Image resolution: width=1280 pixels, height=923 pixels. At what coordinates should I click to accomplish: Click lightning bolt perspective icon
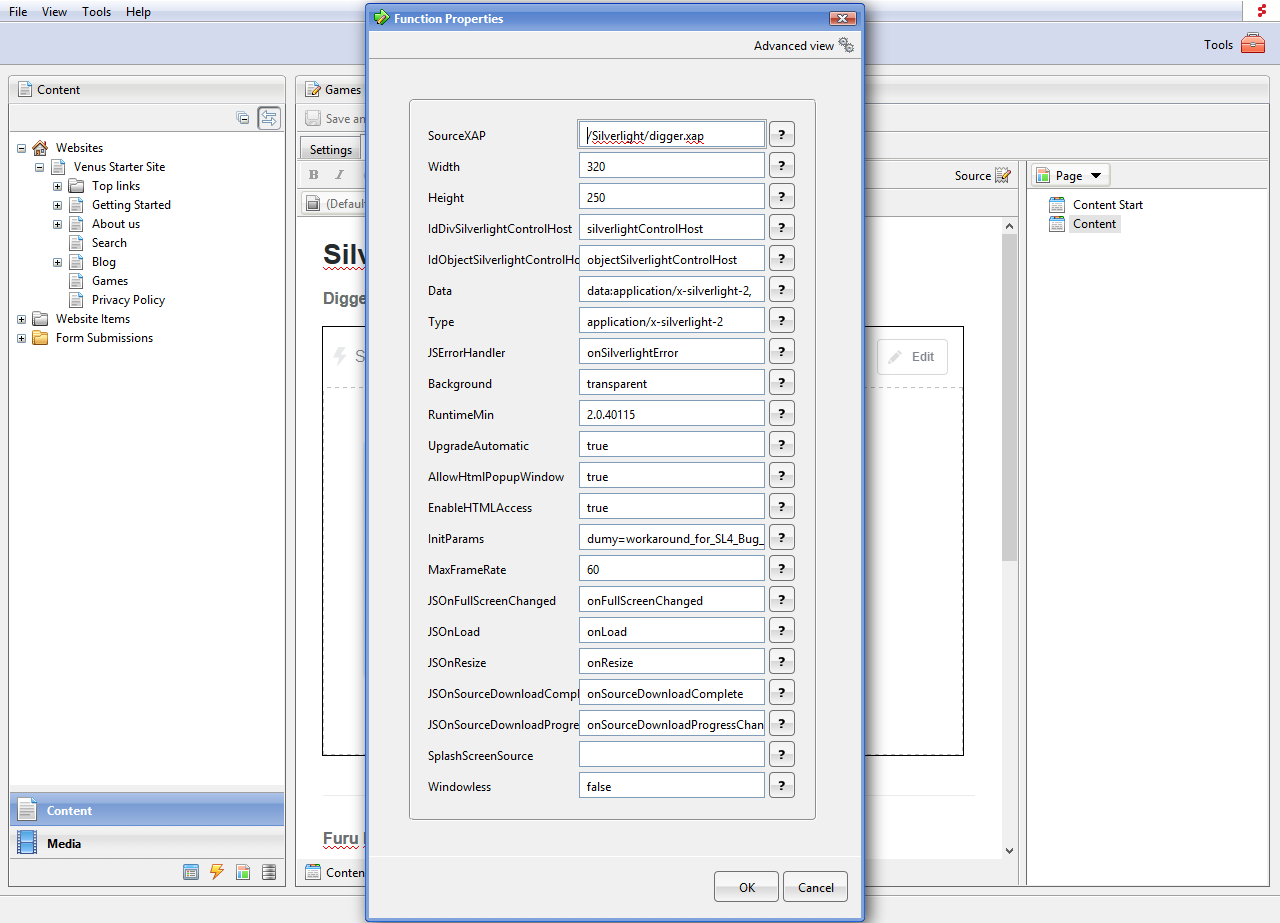(217, 872)
